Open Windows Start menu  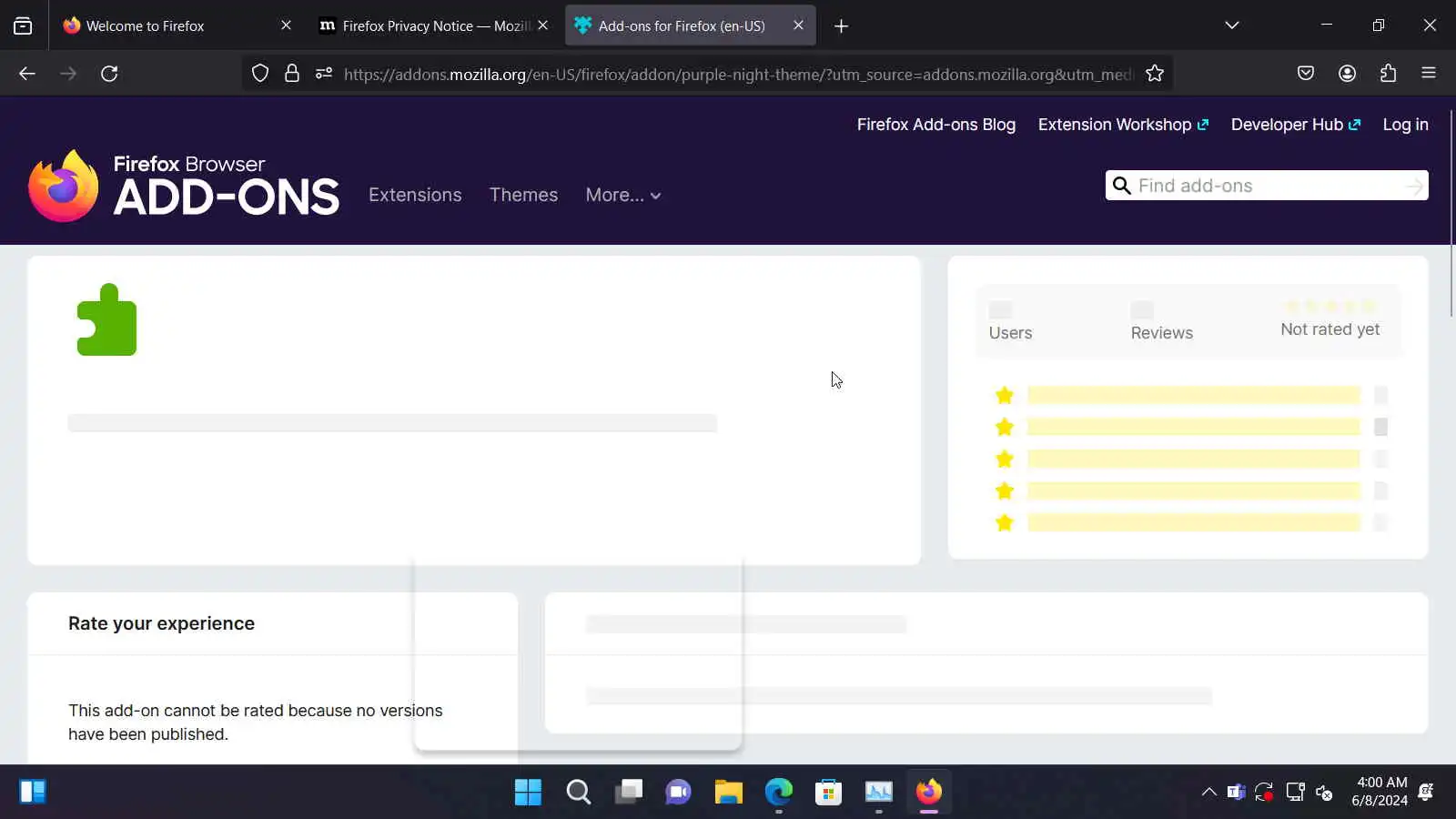tap(528, 792)
